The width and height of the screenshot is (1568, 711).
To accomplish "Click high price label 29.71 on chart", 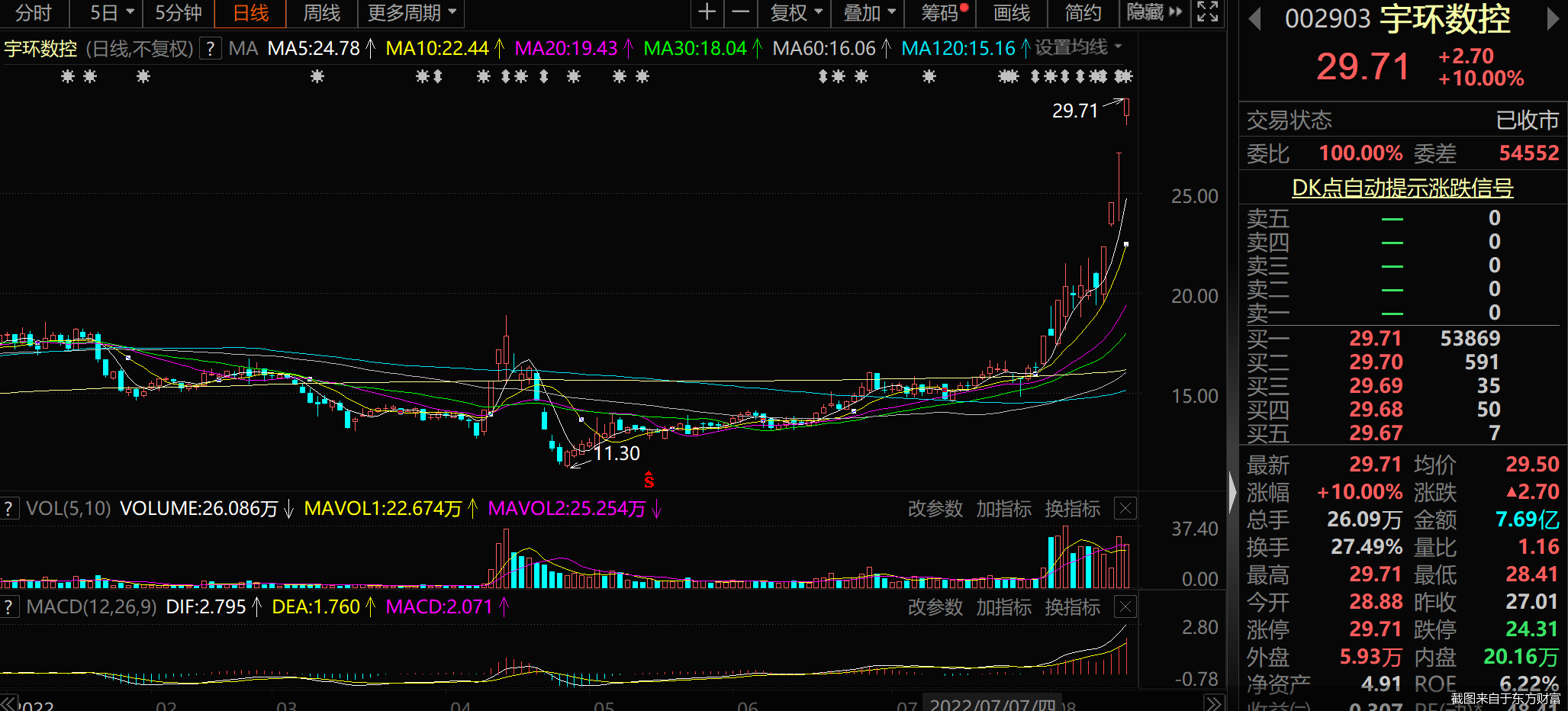I will pos(1074,111).
